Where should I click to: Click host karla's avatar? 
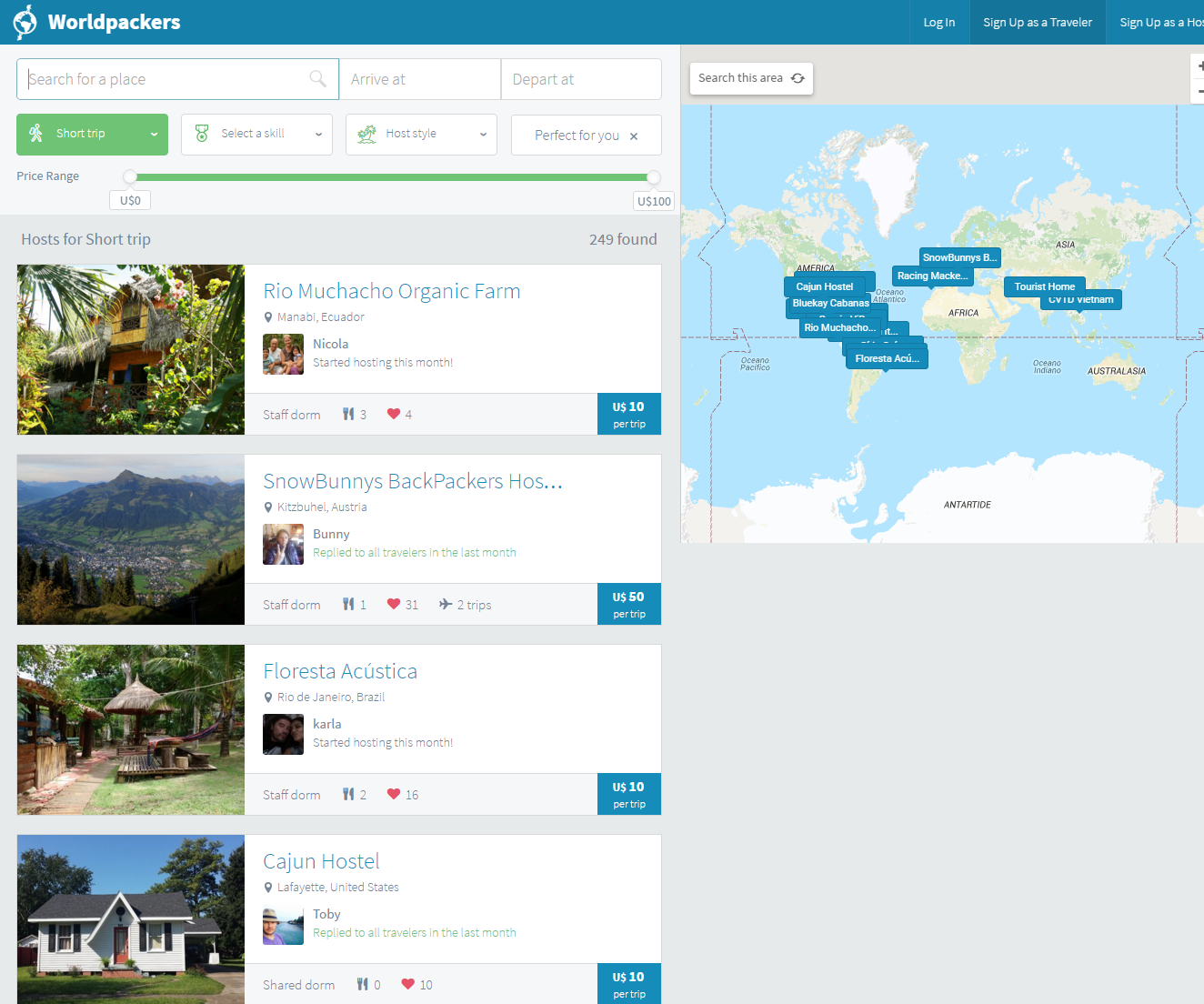(x=283, y=734)
